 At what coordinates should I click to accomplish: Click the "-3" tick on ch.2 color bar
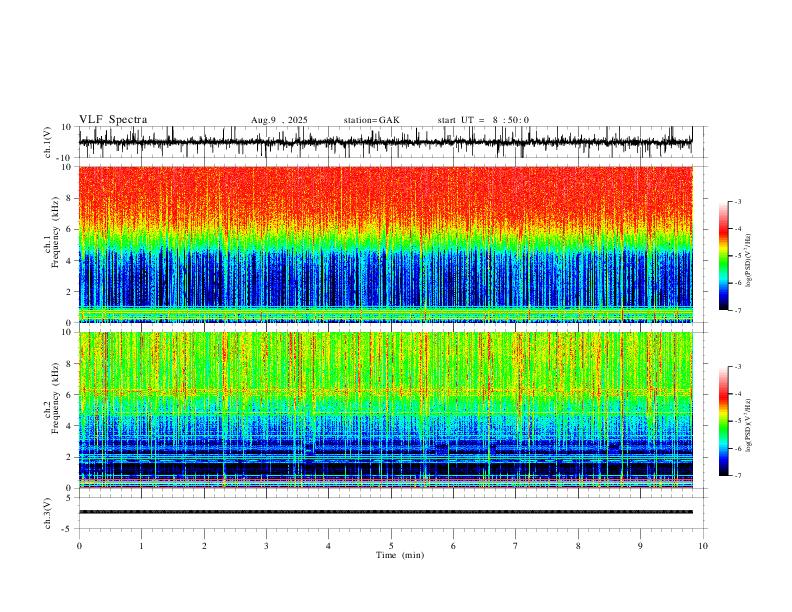(738, 367)
